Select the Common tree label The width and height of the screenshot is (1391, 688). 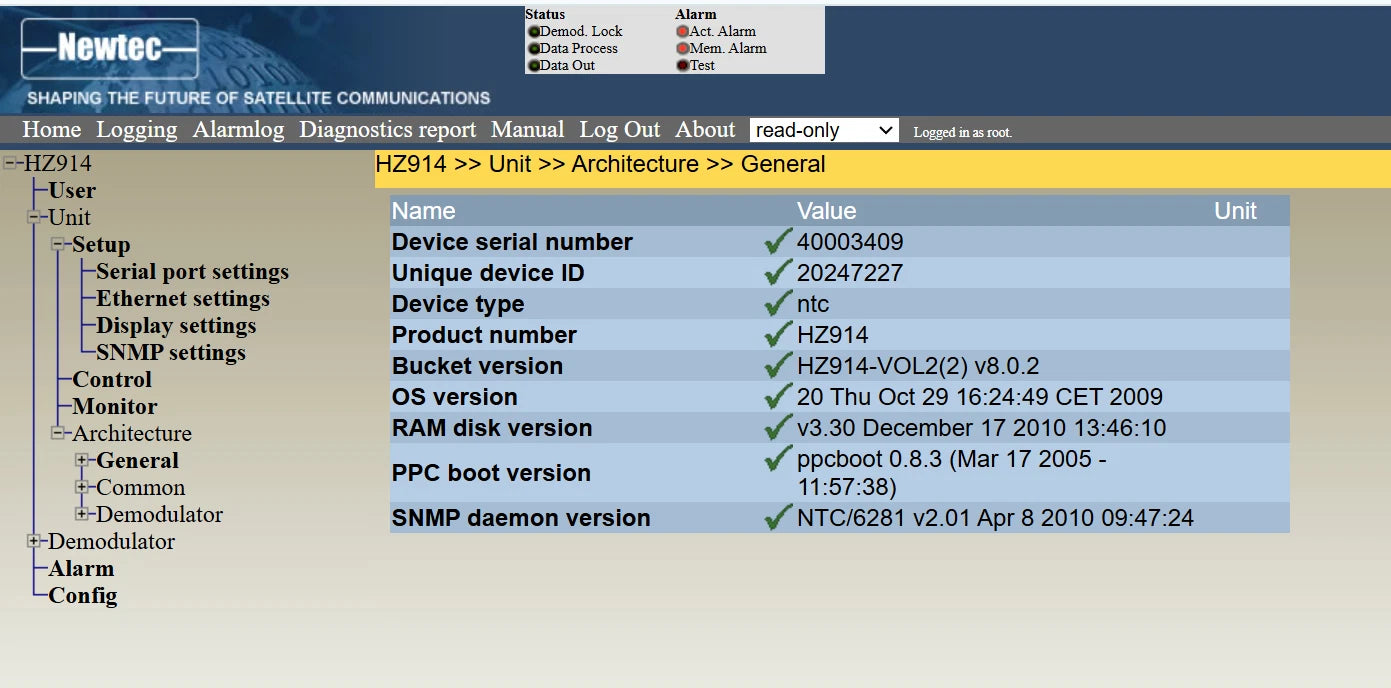coord(141,487)
